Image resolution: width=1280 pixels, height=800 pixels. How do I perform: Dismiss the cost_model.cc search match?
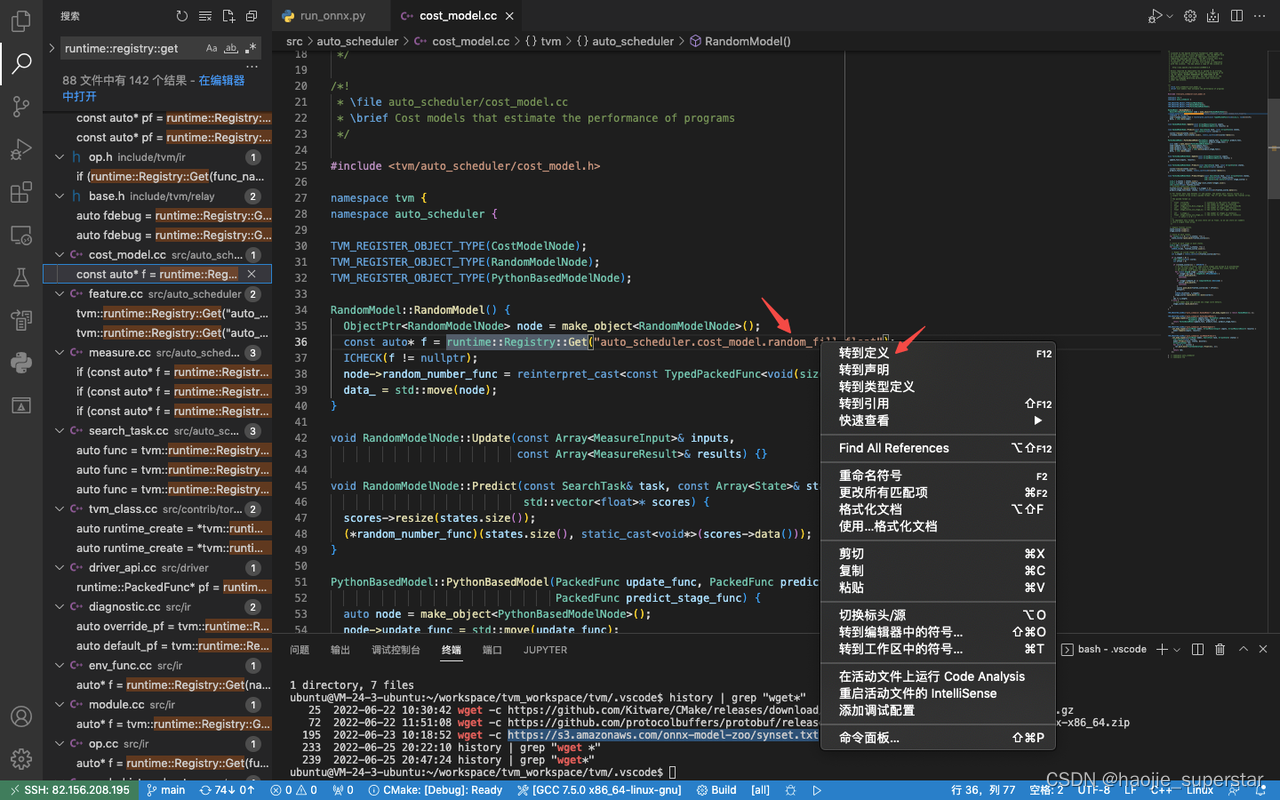point(252,274)
